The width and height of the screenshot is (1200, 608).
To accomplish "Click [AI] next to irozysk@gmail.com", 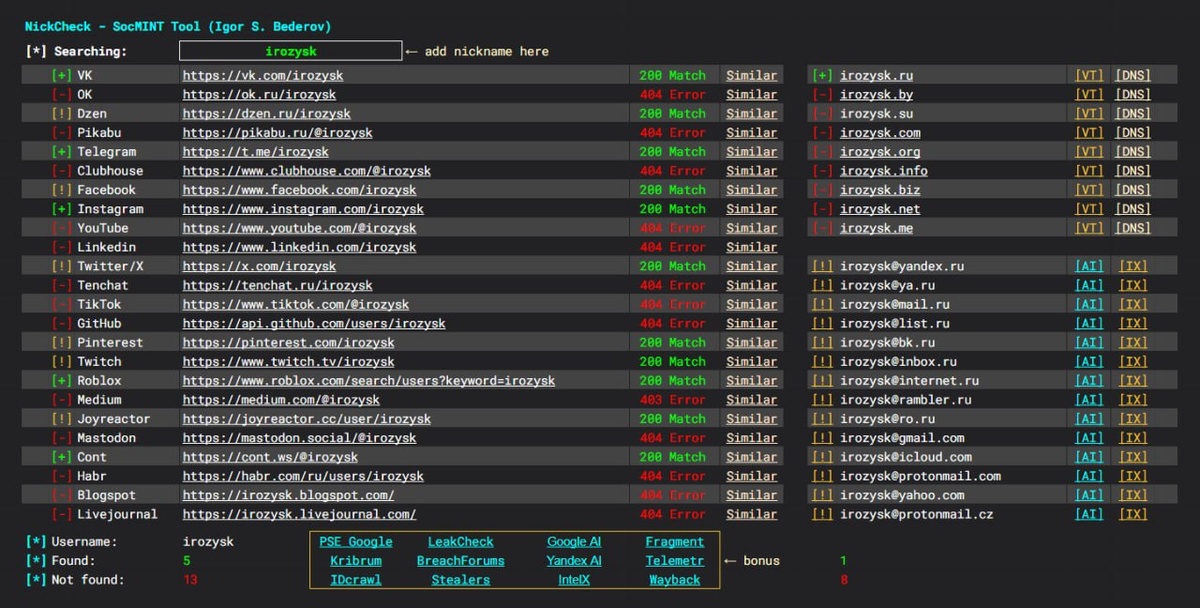I will [1089, 438].
